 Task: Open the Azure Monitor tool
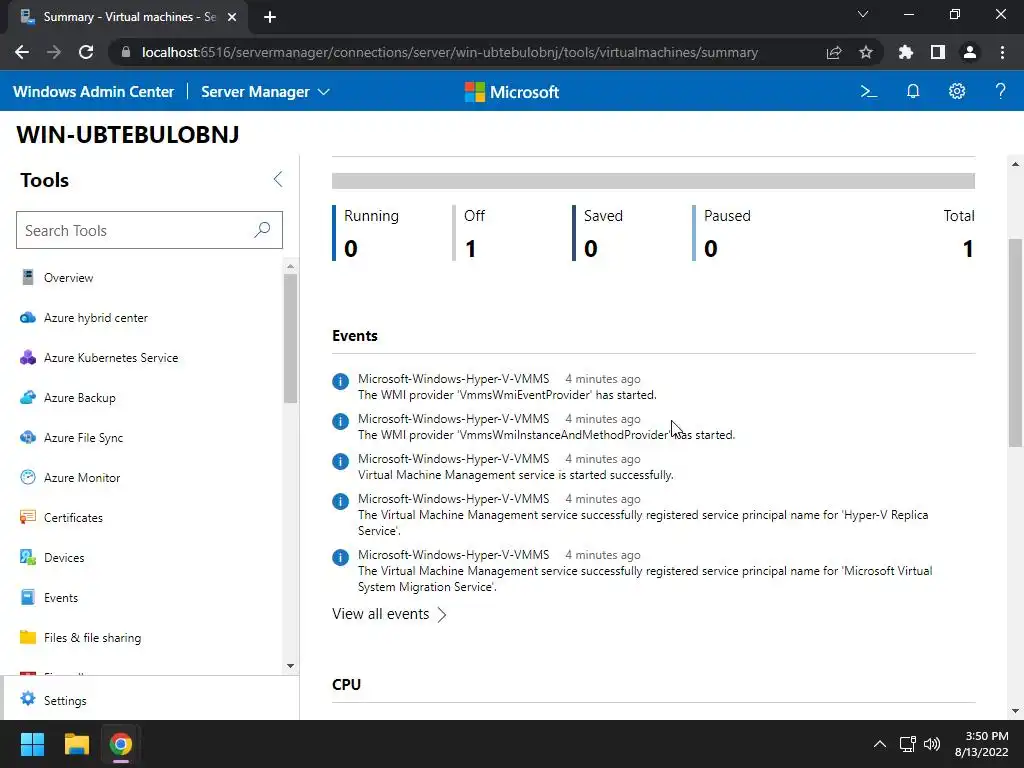[82, 478]
